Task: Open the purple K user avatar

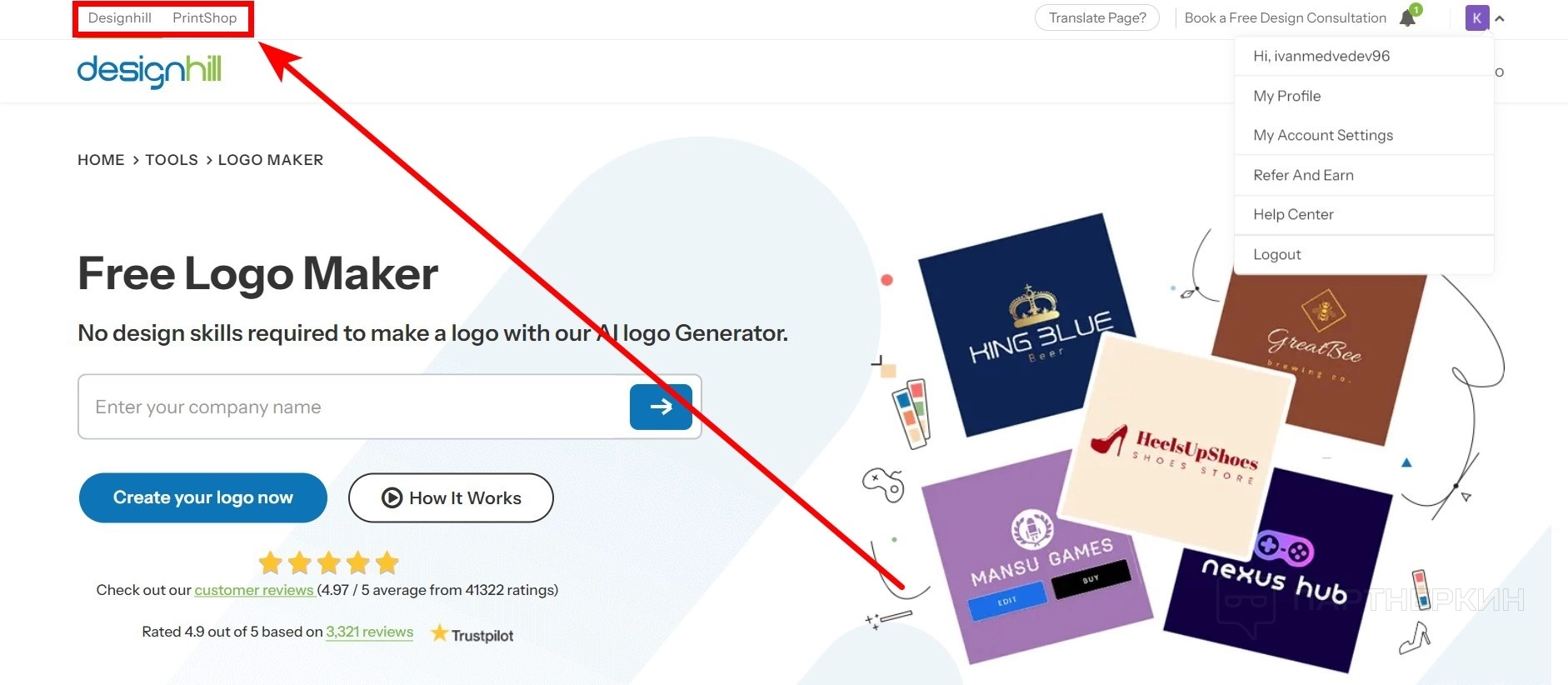Action: (x=1477, y=17)
